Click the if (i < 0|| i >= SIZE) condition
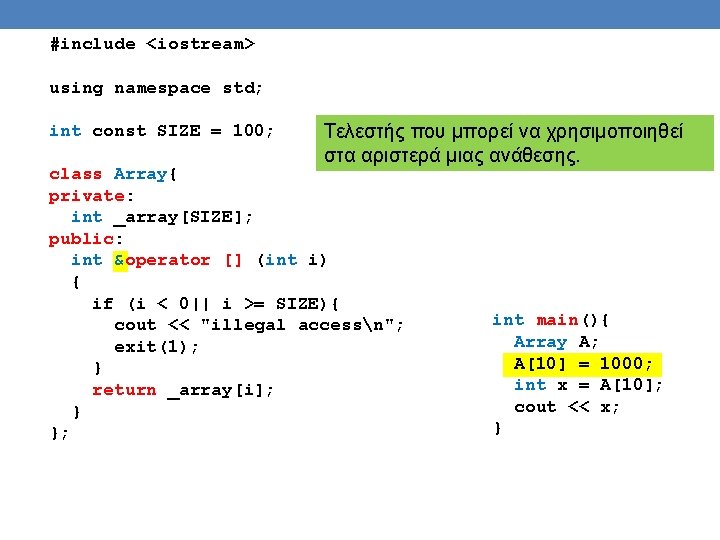The width and height of the screenshot is (720, 540). pos(215,304)
